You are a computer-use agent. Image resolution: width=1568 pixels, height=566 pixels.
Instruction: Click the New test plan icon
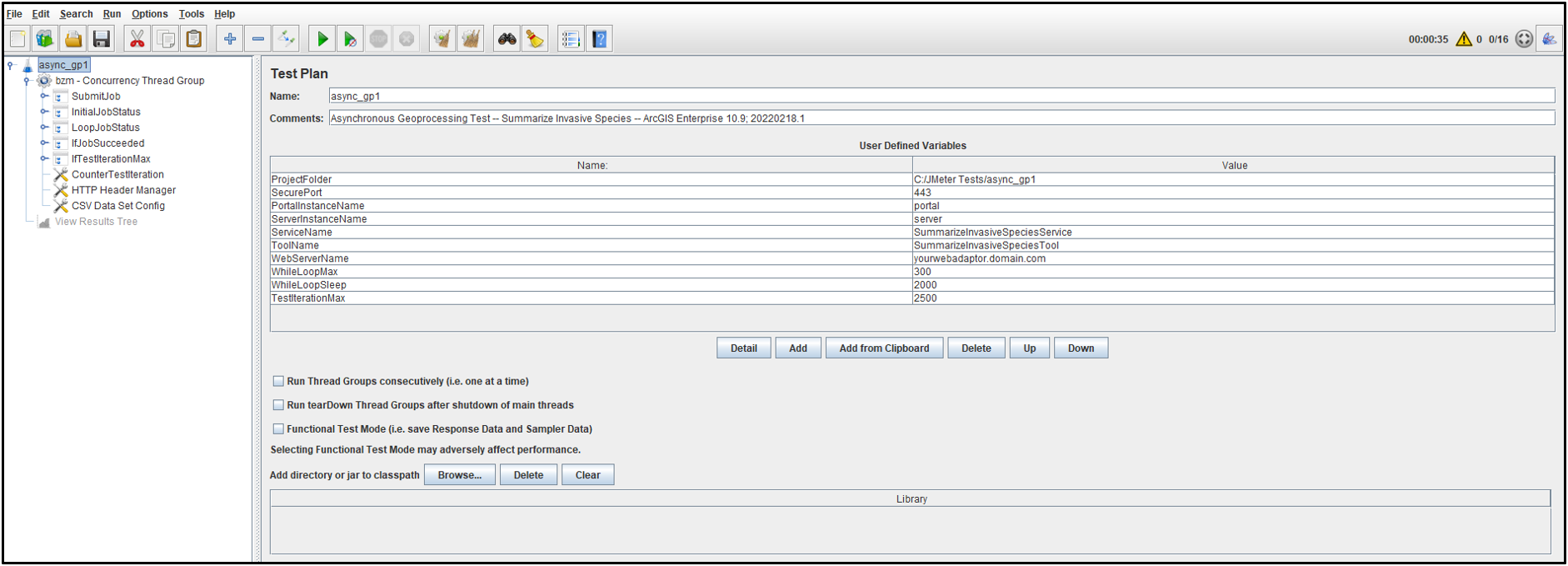point(17,39)
